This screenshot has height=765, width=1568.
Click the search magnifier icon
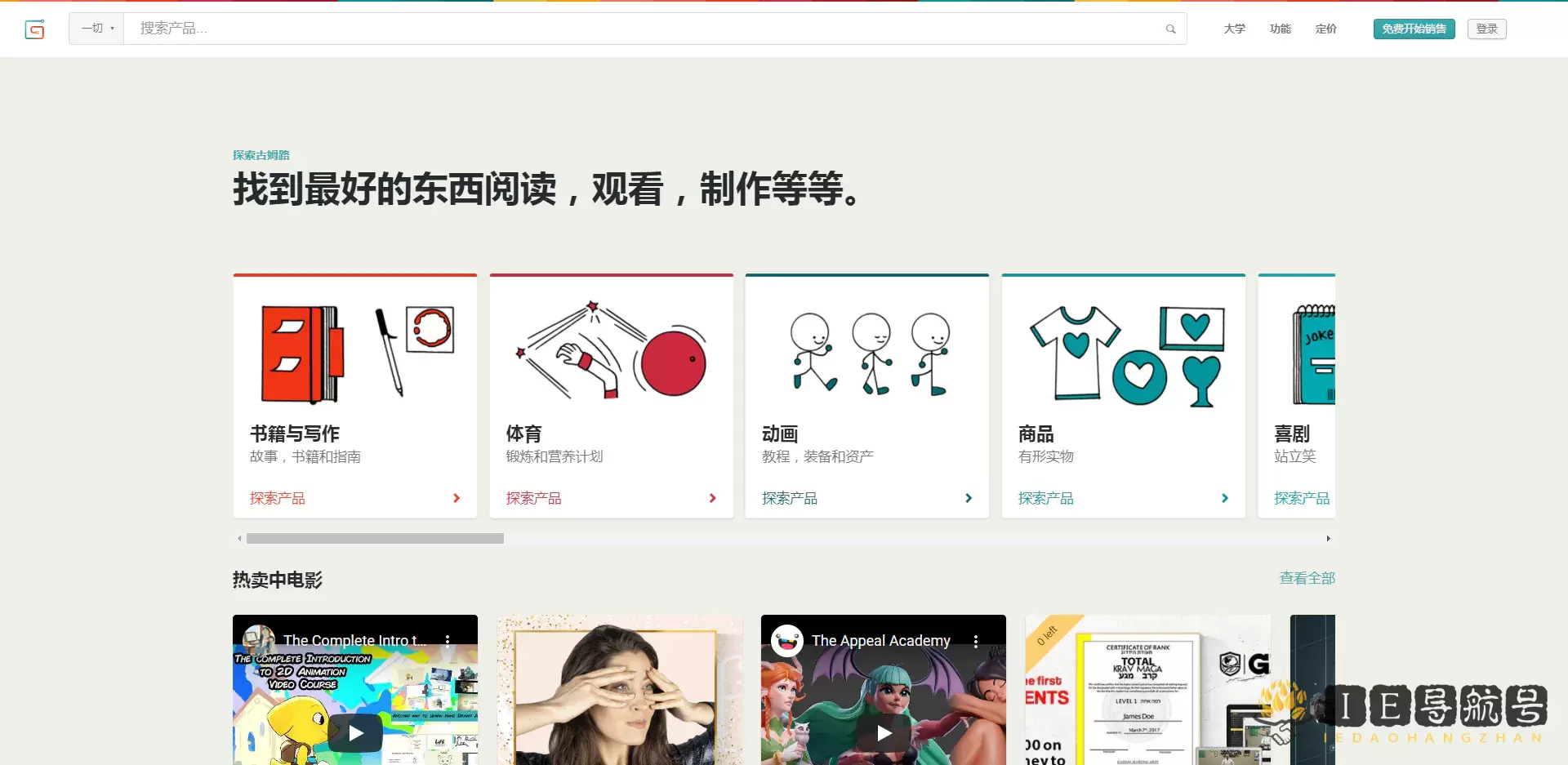[x=1169, y=29]
